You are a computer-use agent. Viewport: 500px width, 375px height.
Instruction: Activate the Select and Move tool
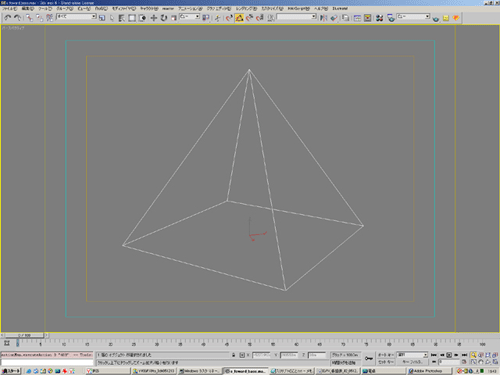153,18
